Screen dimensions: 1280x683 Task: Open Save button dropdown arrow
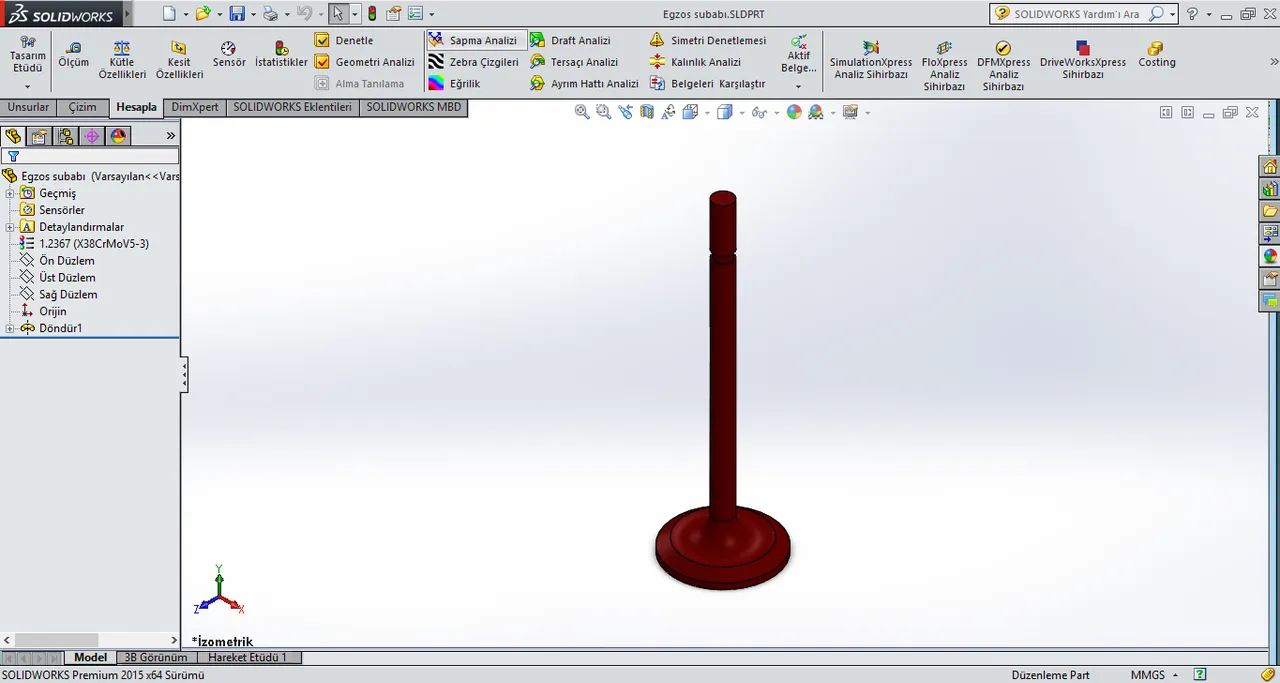pyautogui.click(x=252, y=14)
